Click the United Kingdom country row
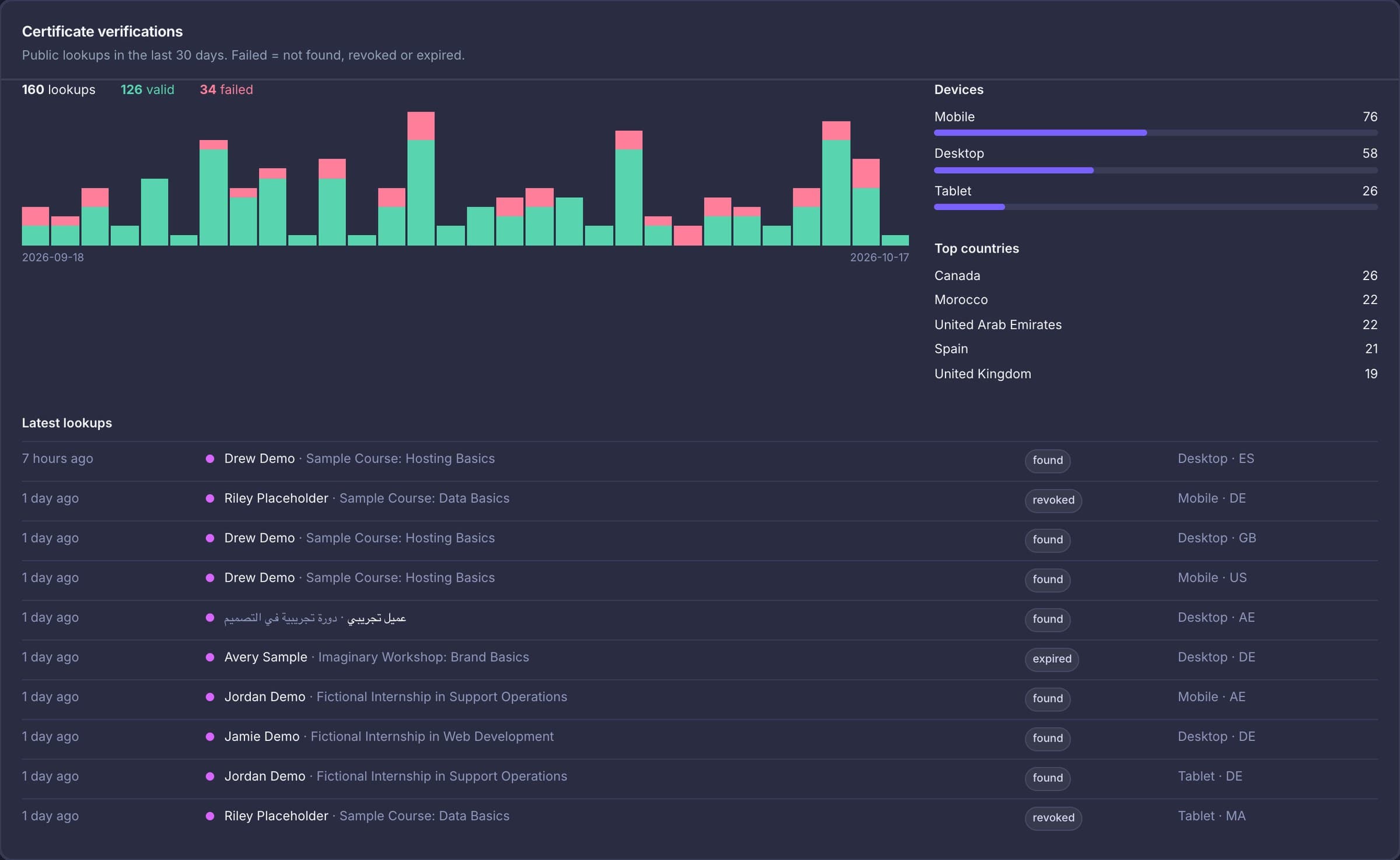 tap(1156, 374)
